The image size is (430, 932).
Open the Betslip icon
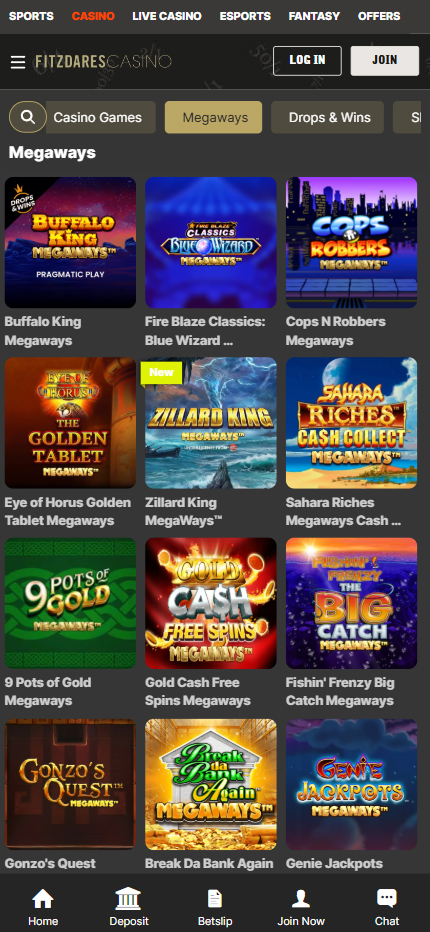(x=215, y=899)
